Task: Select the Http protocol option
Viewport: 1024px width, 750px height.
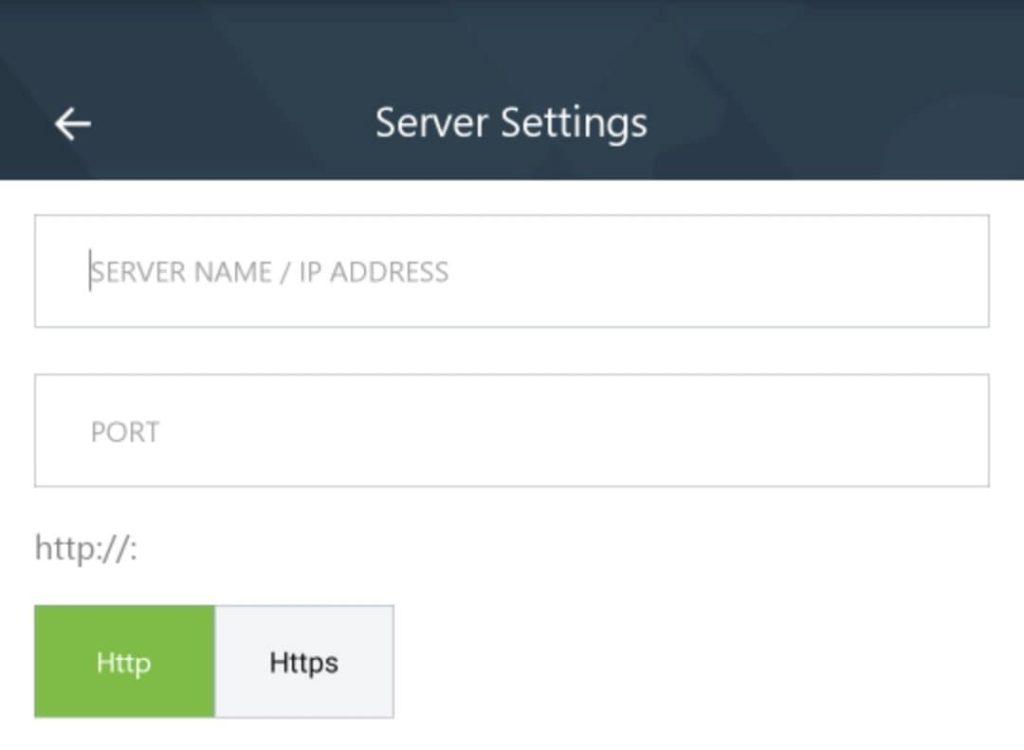Action: (124, 662)
